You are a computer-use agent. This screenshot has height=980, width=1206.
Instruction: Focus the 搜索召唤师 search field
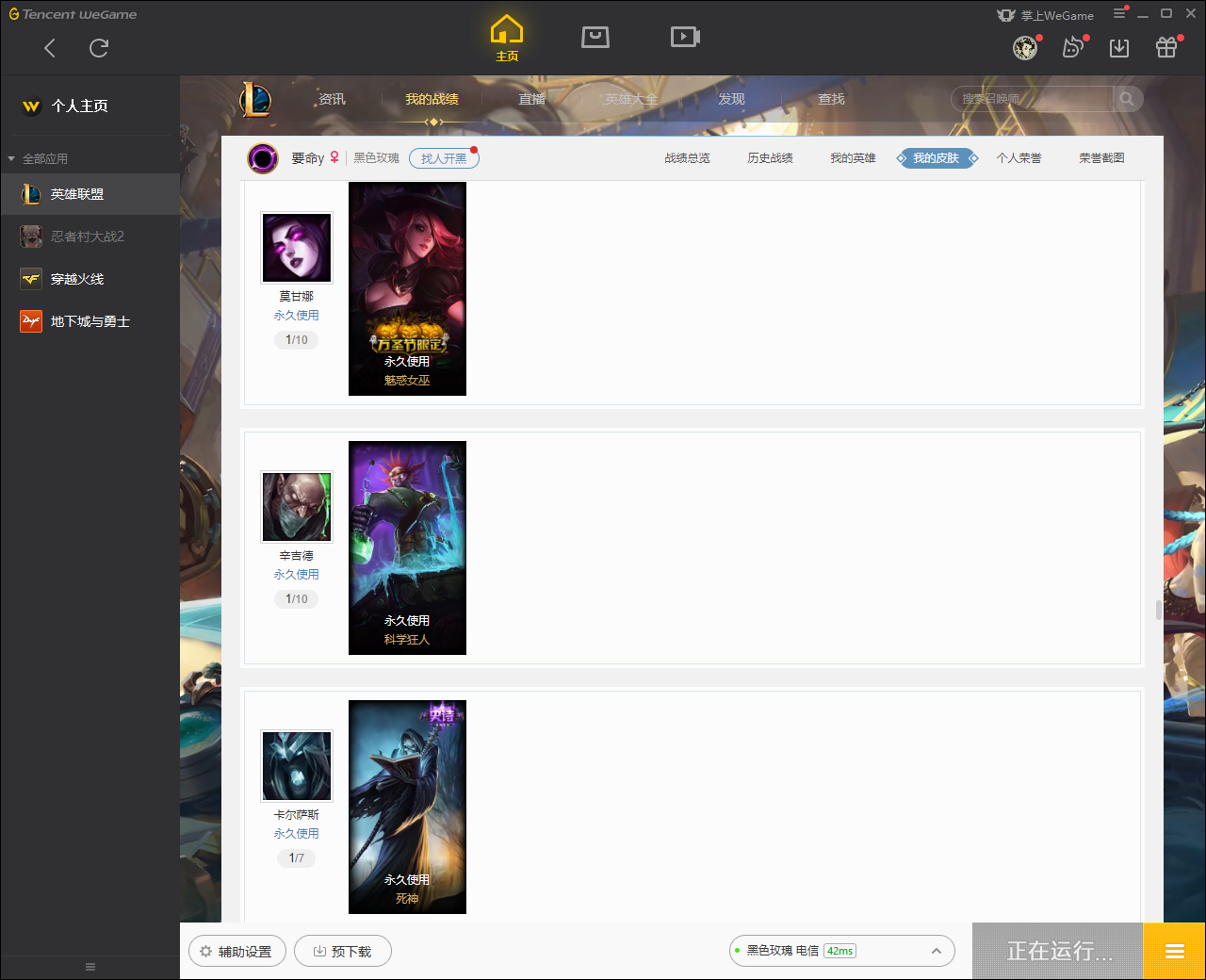1032,98
